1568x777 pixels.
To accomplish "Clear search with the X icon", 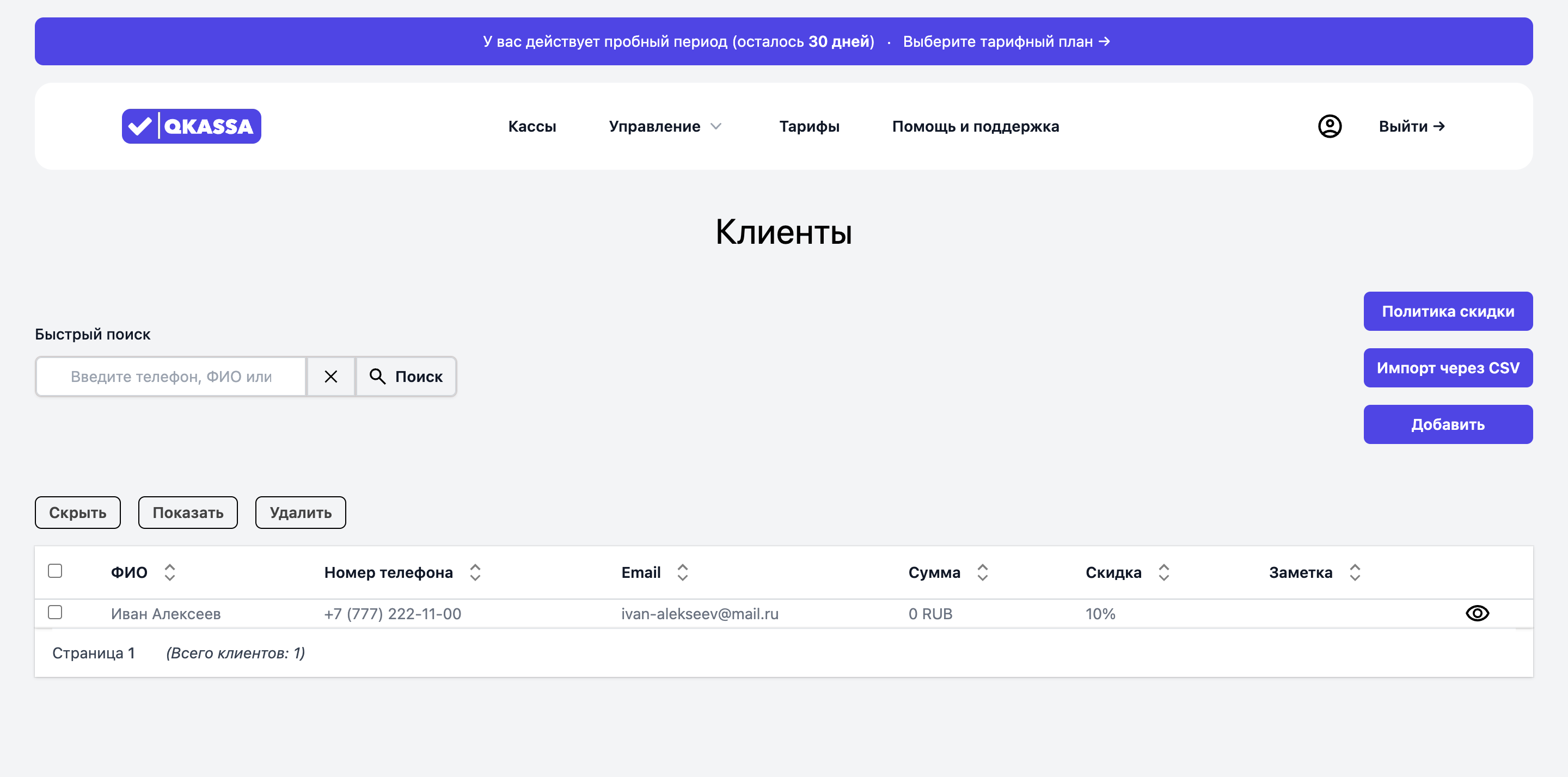I will (x=330, y=377).
